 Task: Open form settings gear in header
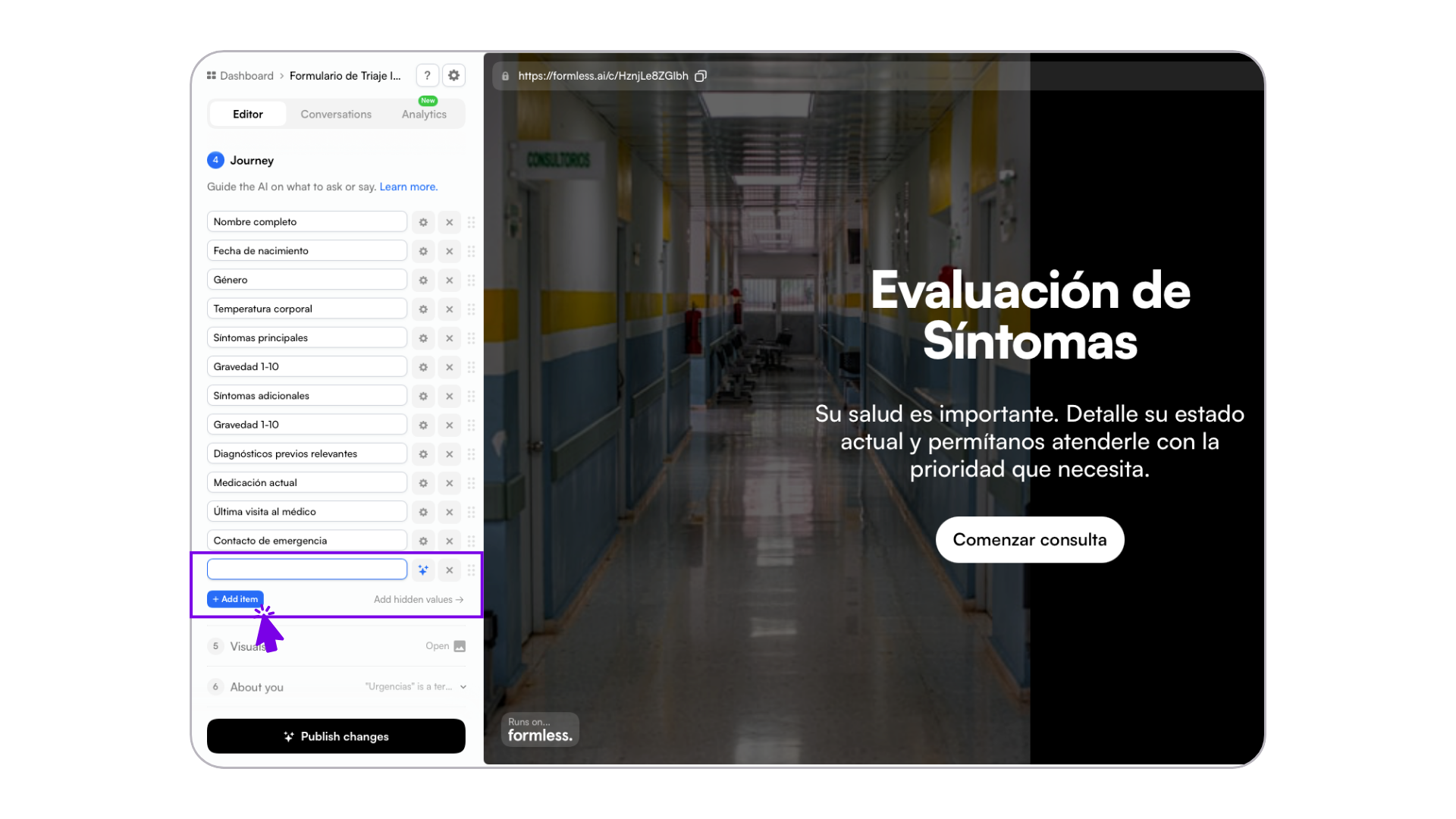click(453, 75)
